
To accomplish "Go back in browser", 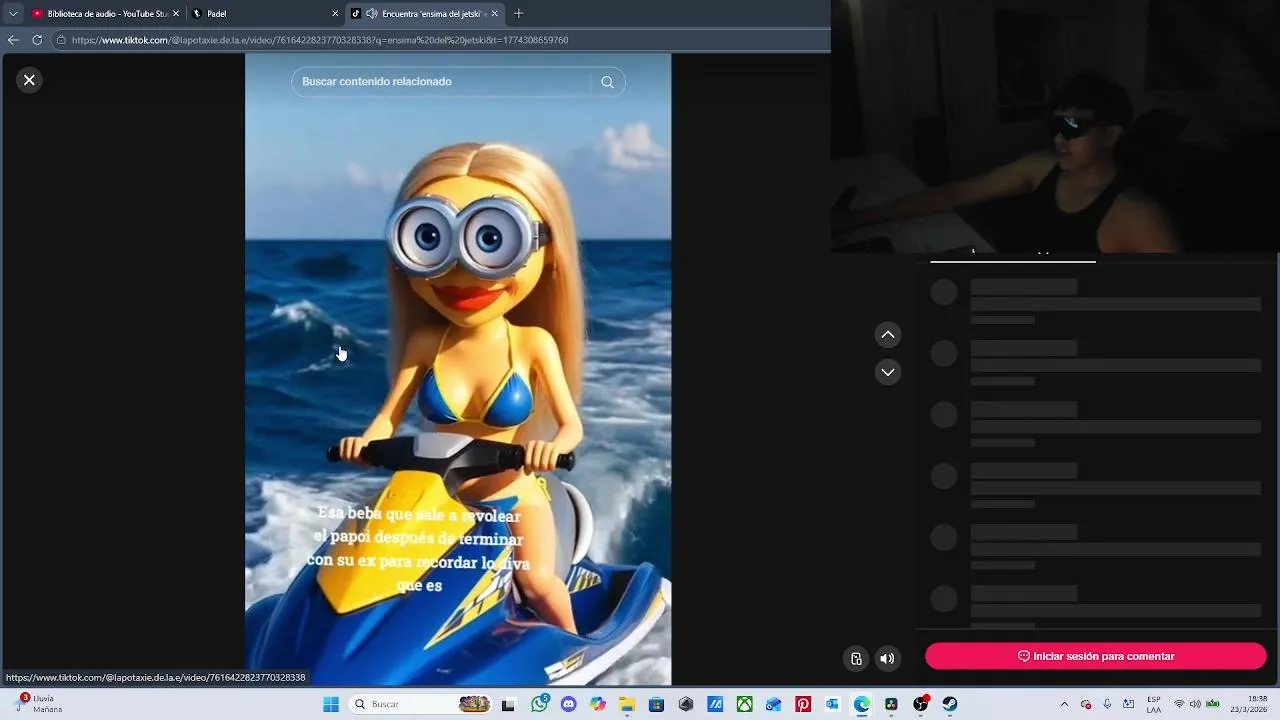I will tap(13, 40).
